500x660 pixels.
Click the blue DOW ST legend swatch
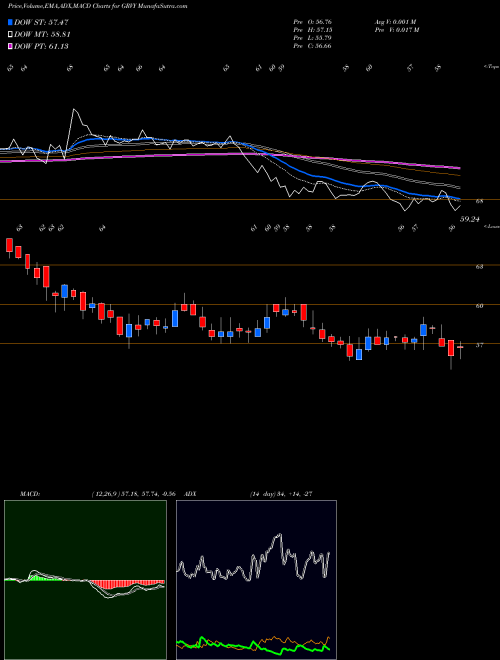[11, 22]
